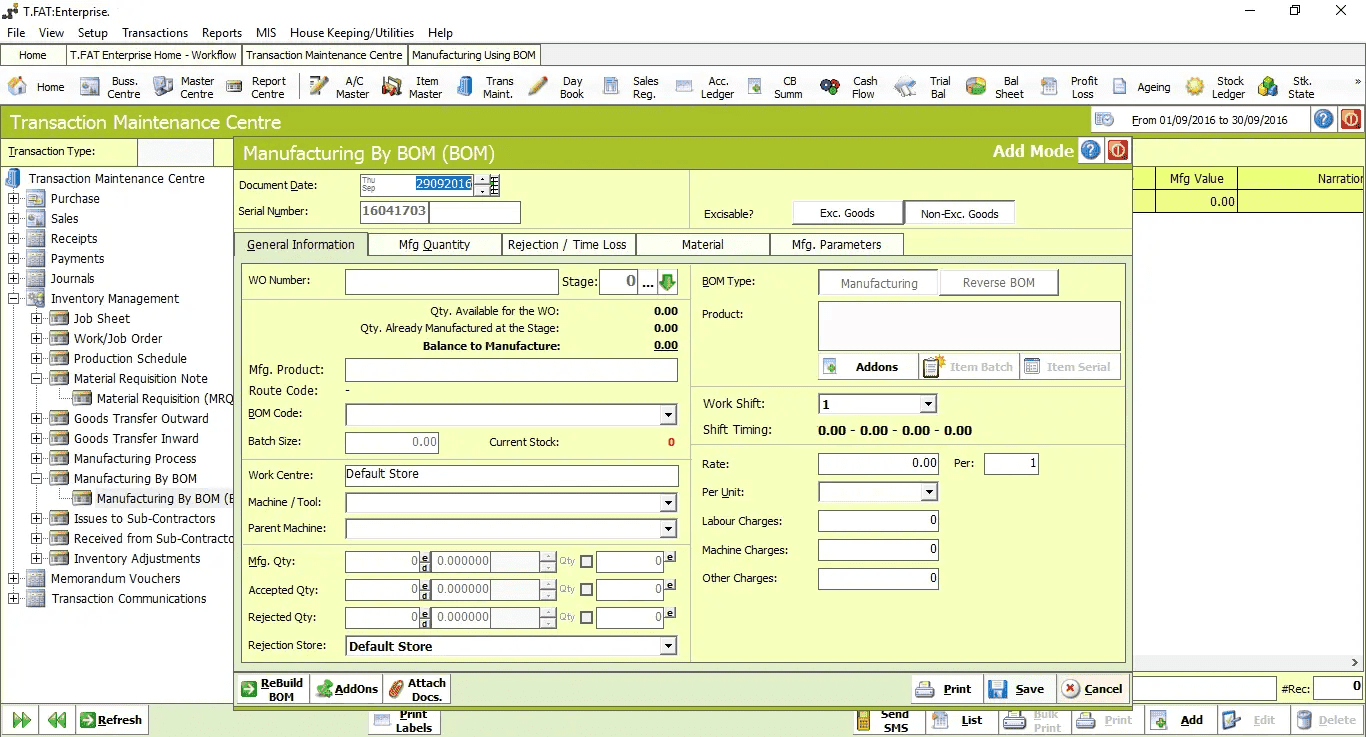This screenshot has height=737, width=1366.
Task: Switch to the Mfg Quantity tab
Action: click(x=434, y=244)
